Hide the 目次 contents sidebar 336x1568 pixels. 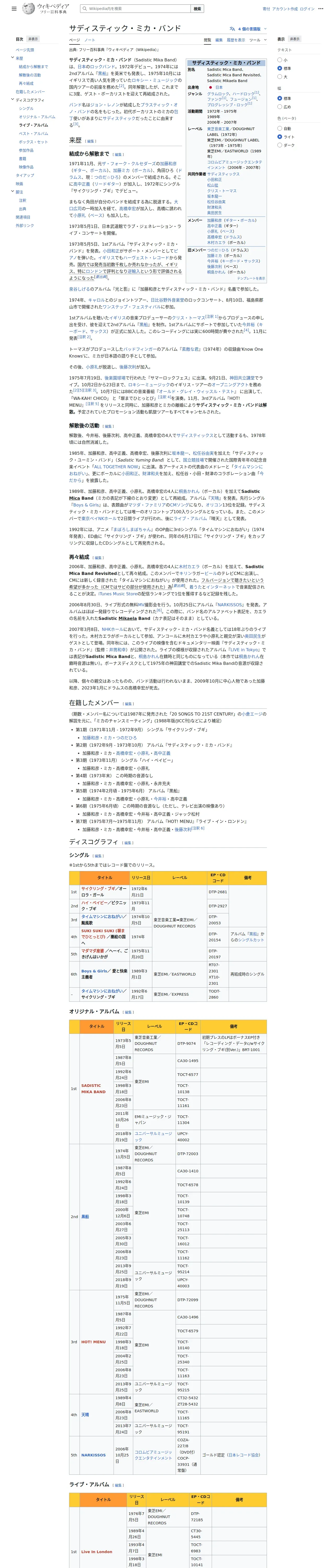click(x=33, y=39)
